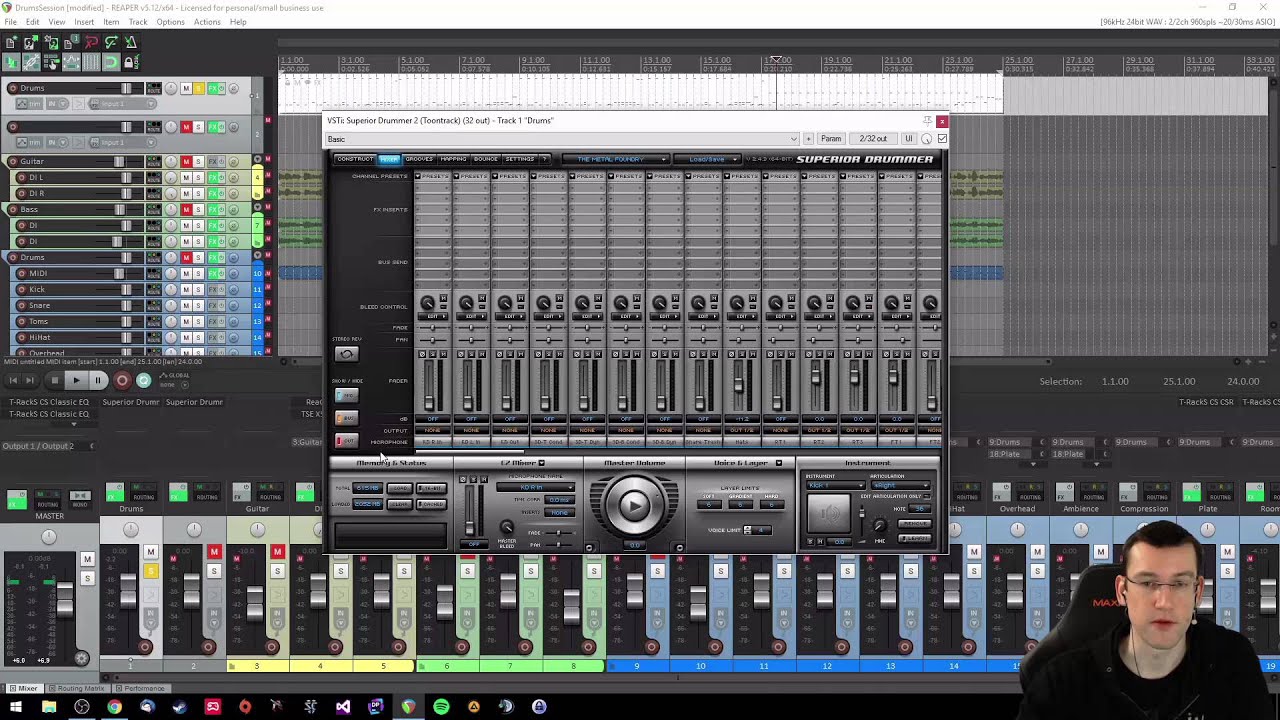Toggle Edit Articulation Only checkbox
The width and height of the screenshot is (1280, 720).
click(x=926, y=496)
